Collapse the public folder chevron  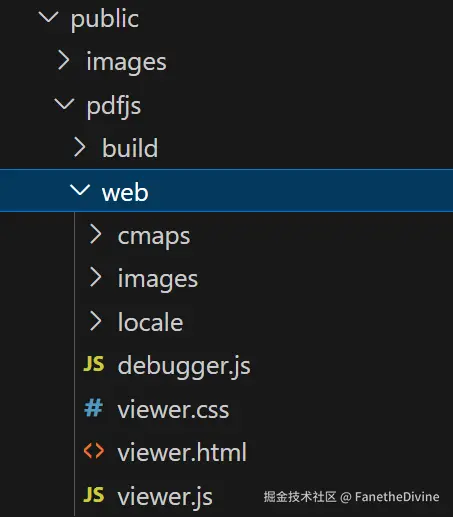point(49,17)
